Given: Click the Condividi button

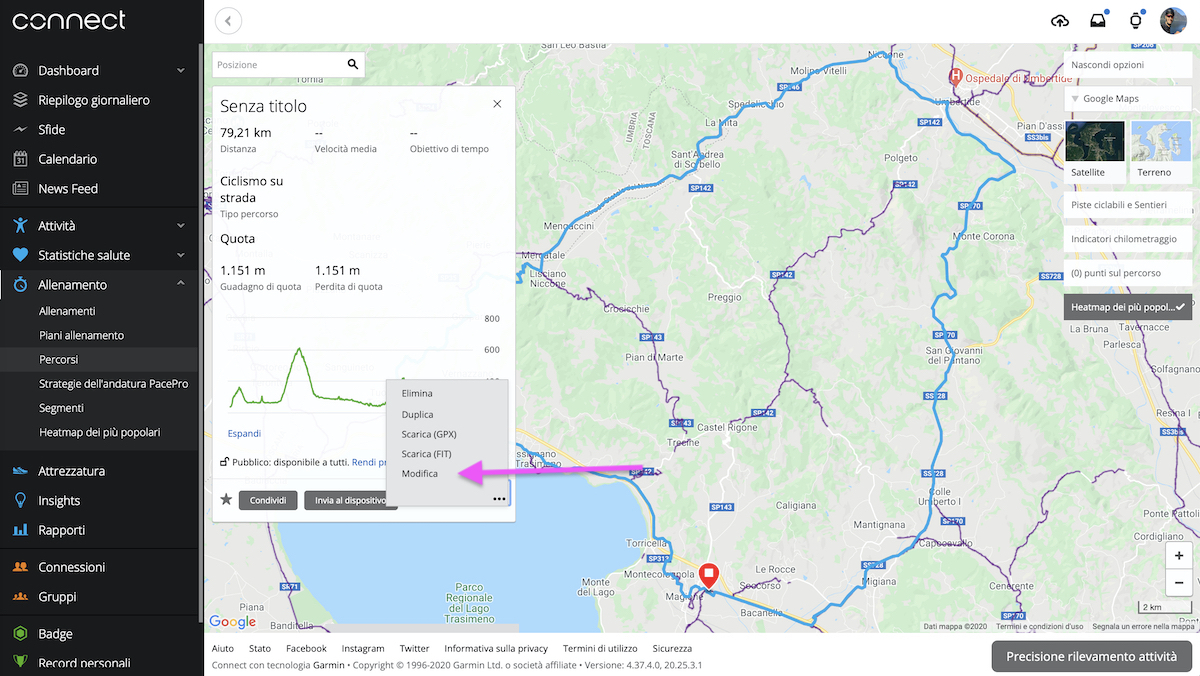Looking at the screenshot, I should pos(268,499).
